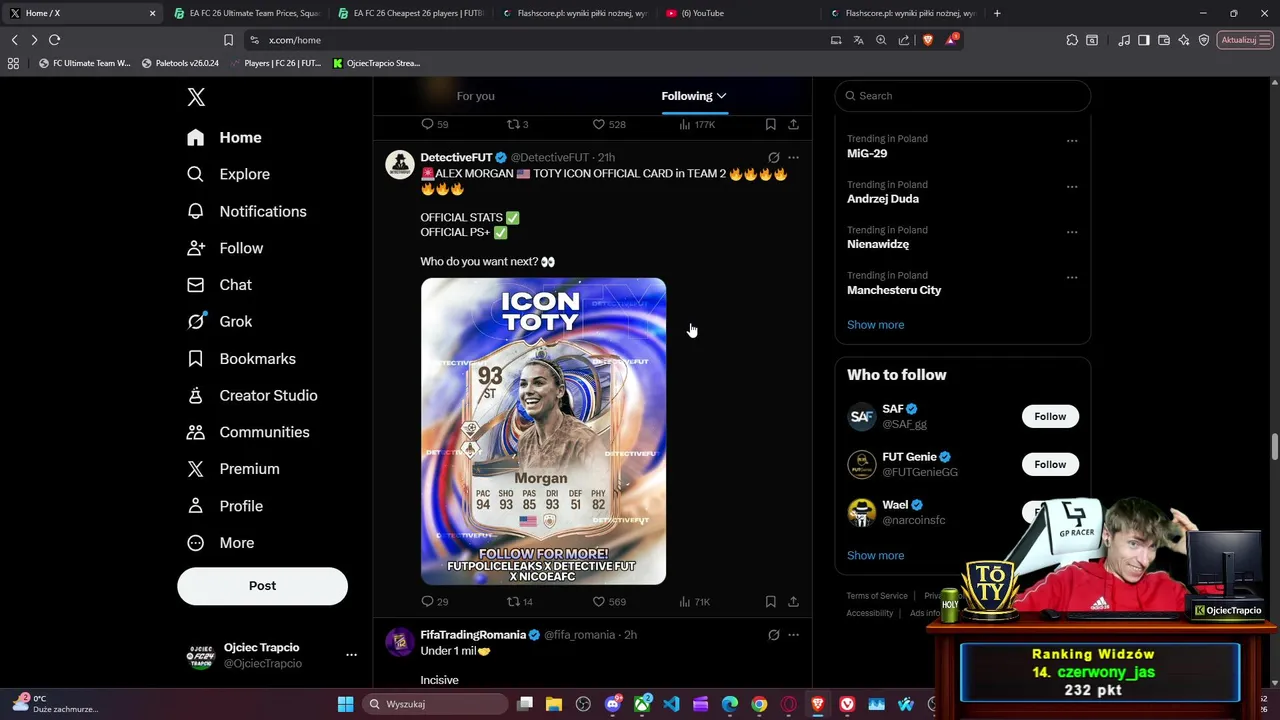Click the Post button
The height and width of the screenshot is (720, 1280).
coord(262,586)
